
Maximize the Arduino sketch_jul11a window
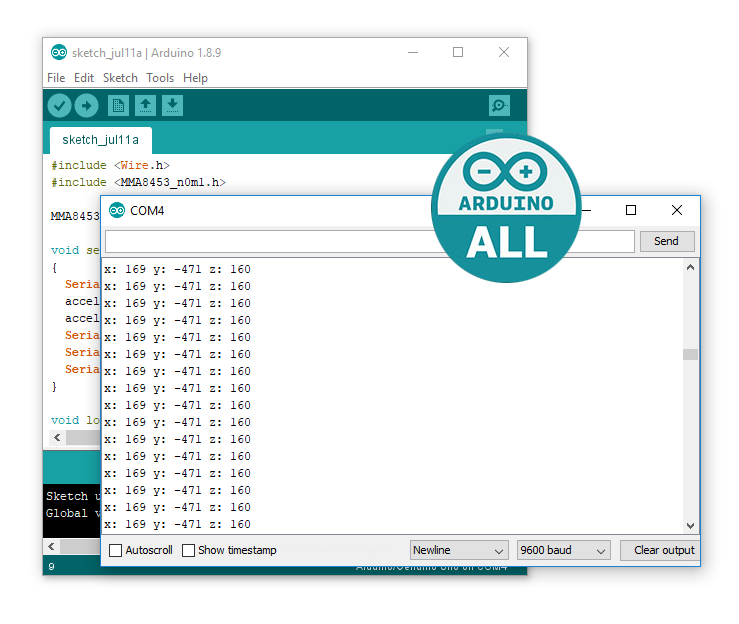(458, 52)
